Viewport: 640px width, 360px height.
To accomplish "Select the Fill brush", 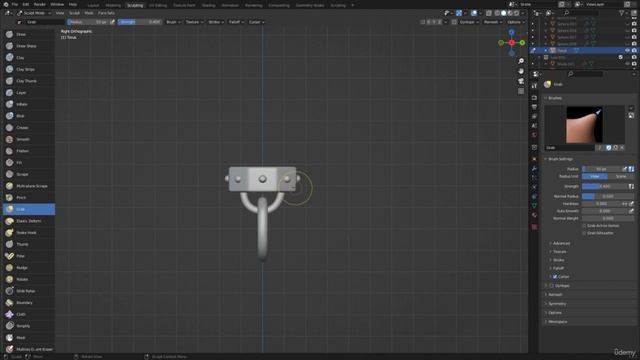I will click(x=29, y=162).
